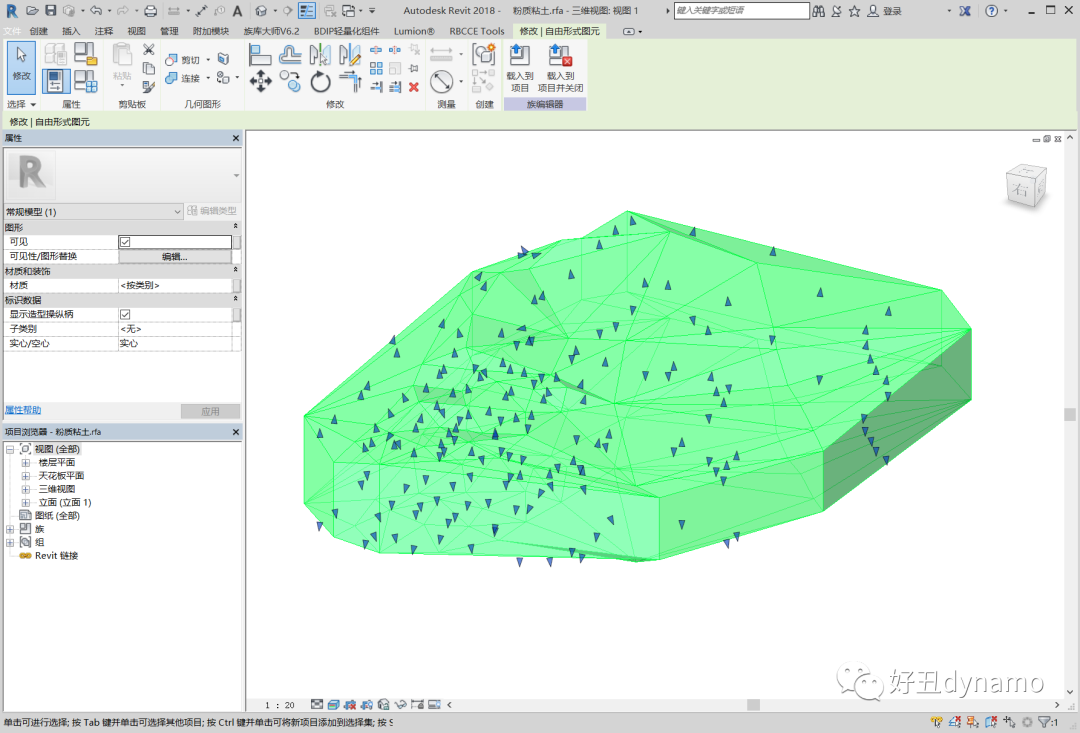Click the red Delete icon
This screenshot has height=733, width=1080.
click(x=414, y=87)
